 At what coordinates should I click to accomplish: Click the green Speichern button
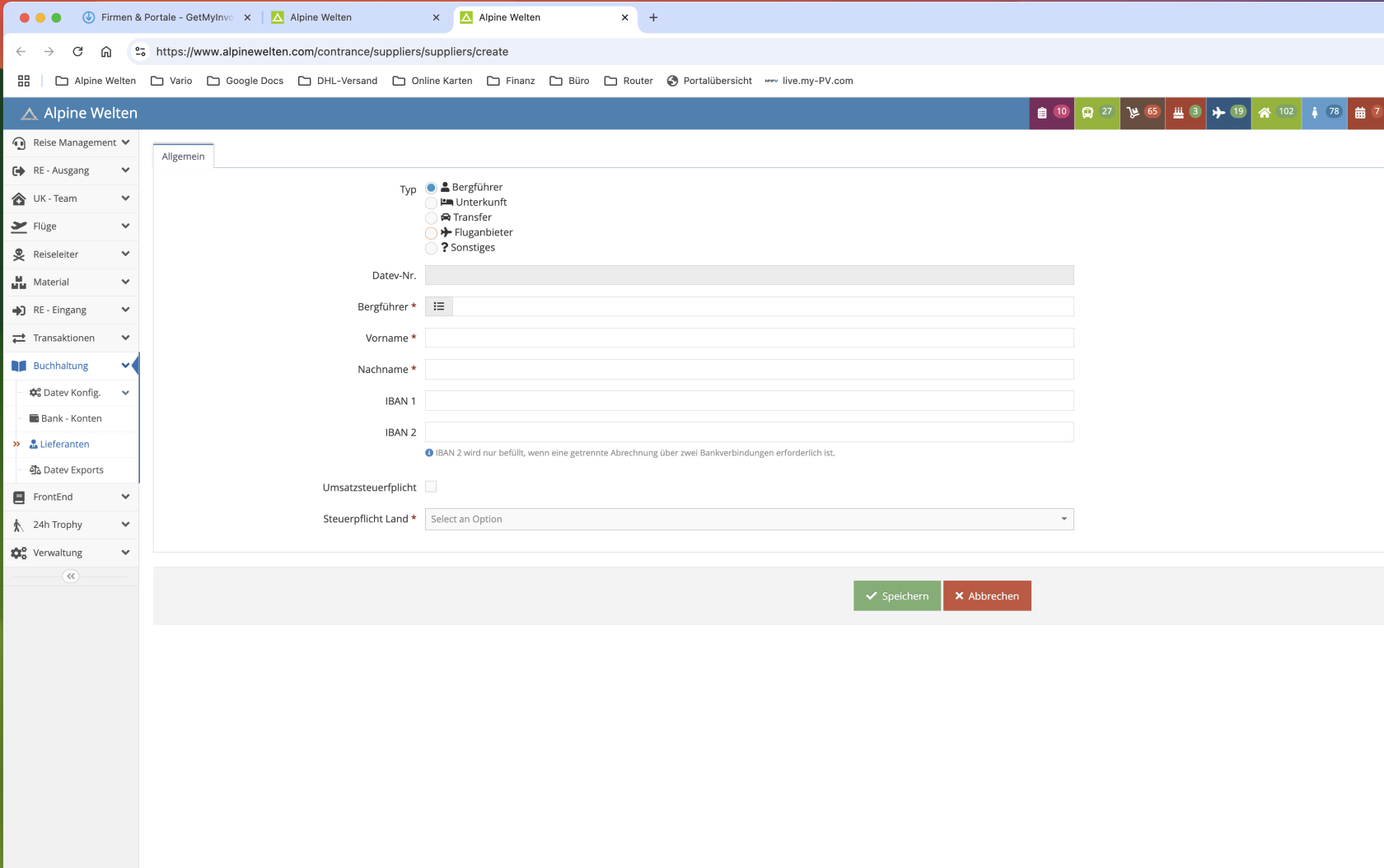[896, 595]
